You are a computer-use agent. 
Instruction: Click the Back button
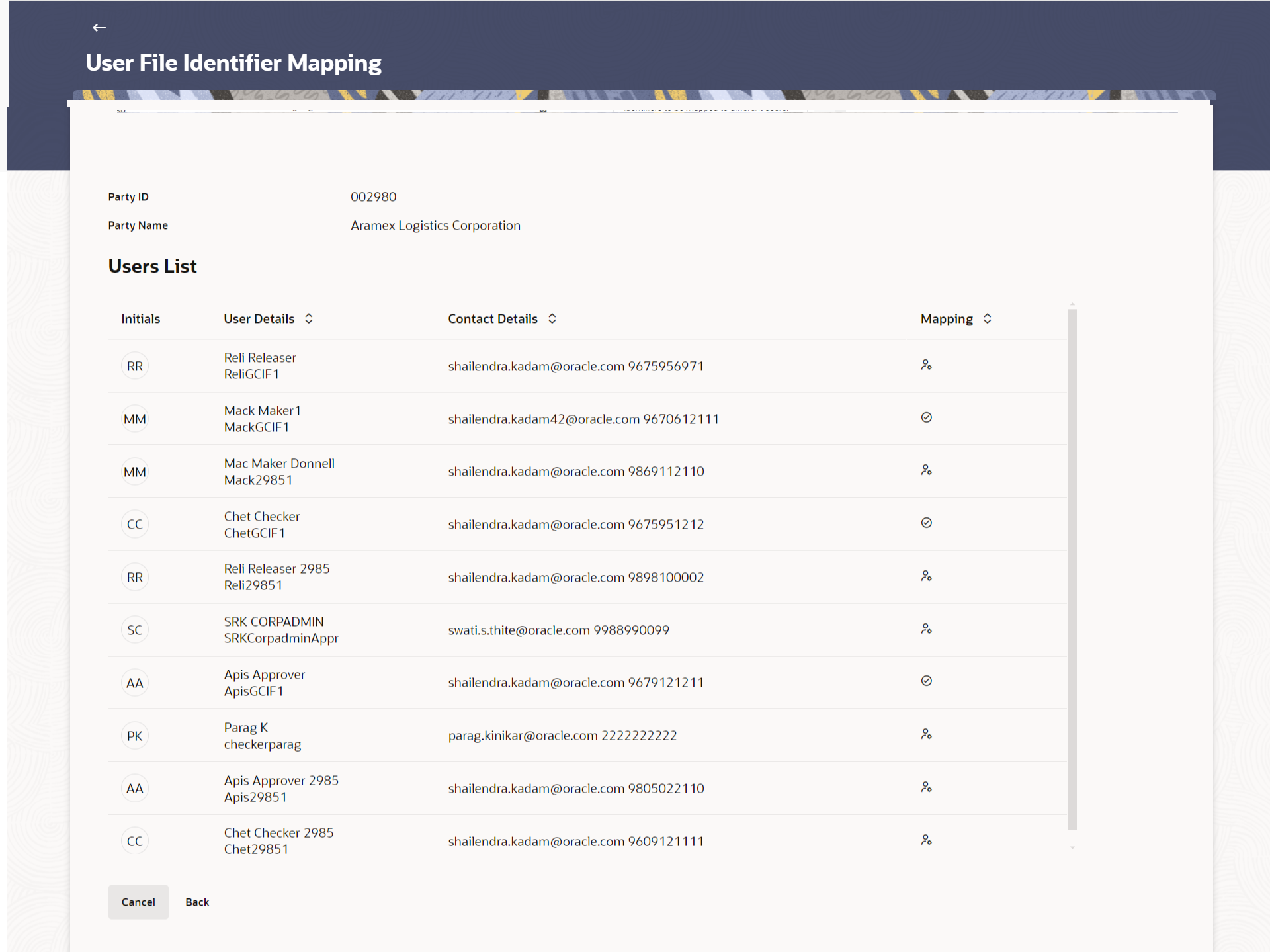[x=197, y=902]
